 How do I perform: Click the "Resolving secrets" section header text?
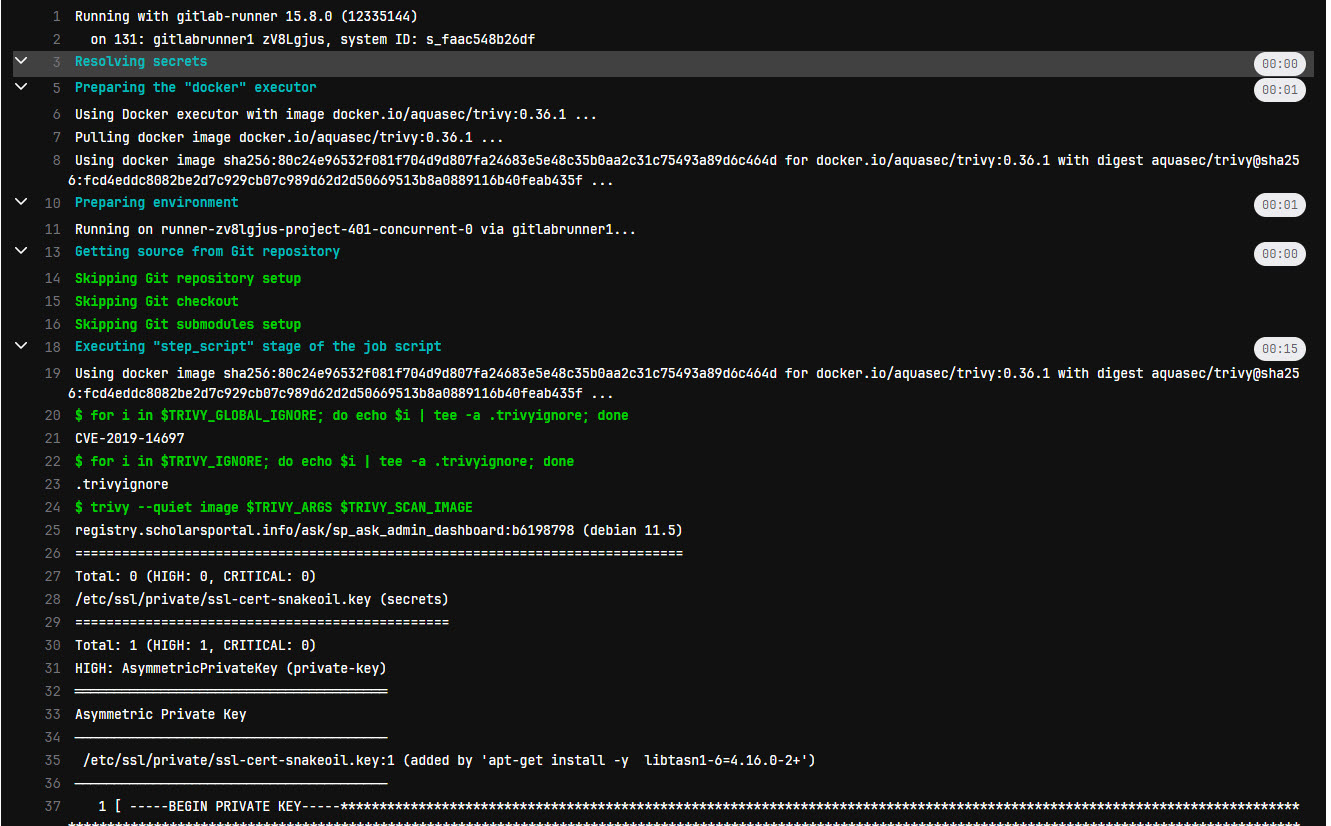(x=140, y=61)
